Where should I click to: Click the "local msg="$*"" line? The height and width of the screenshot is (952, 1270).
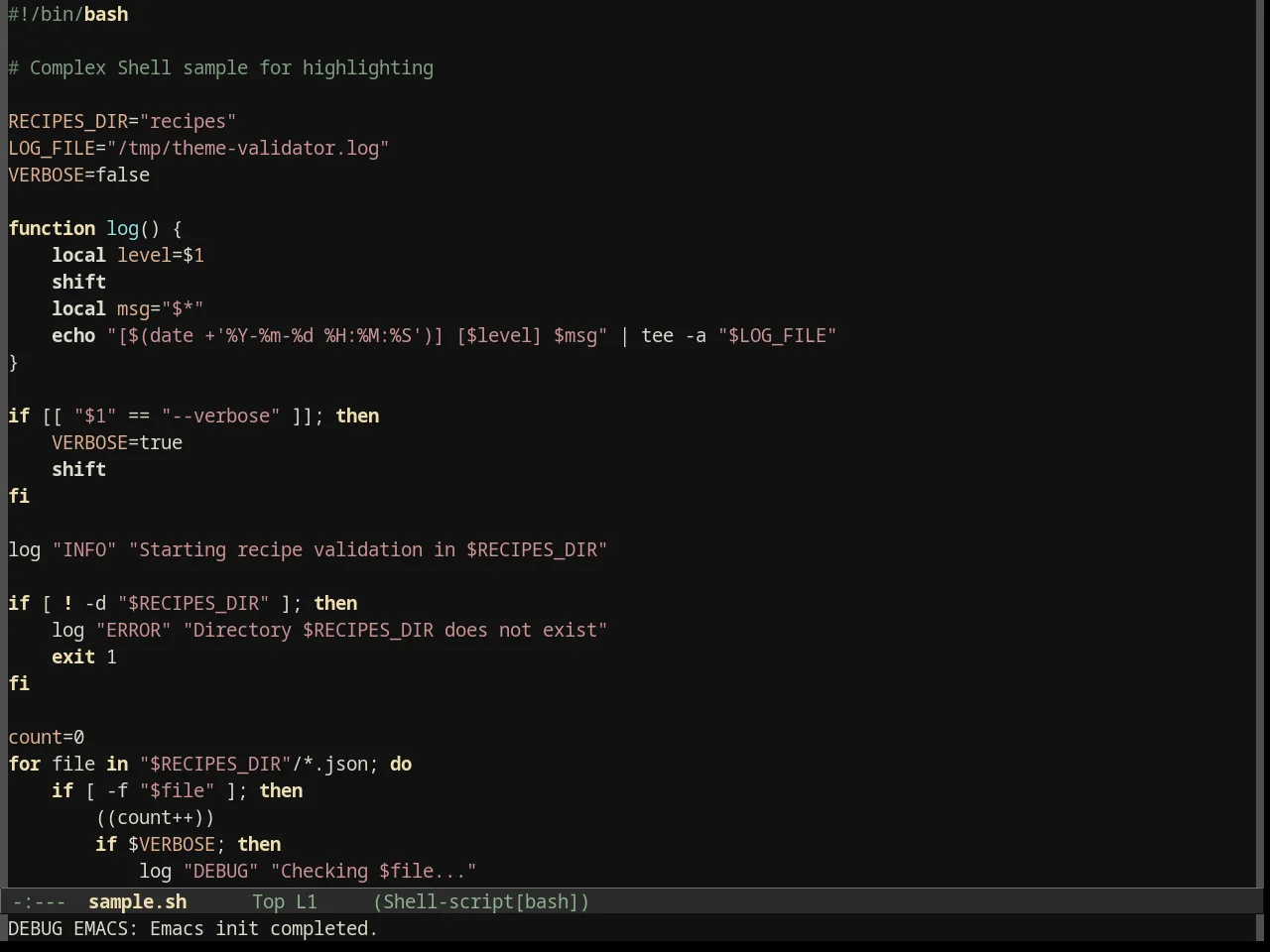click(x=128, y=308)
